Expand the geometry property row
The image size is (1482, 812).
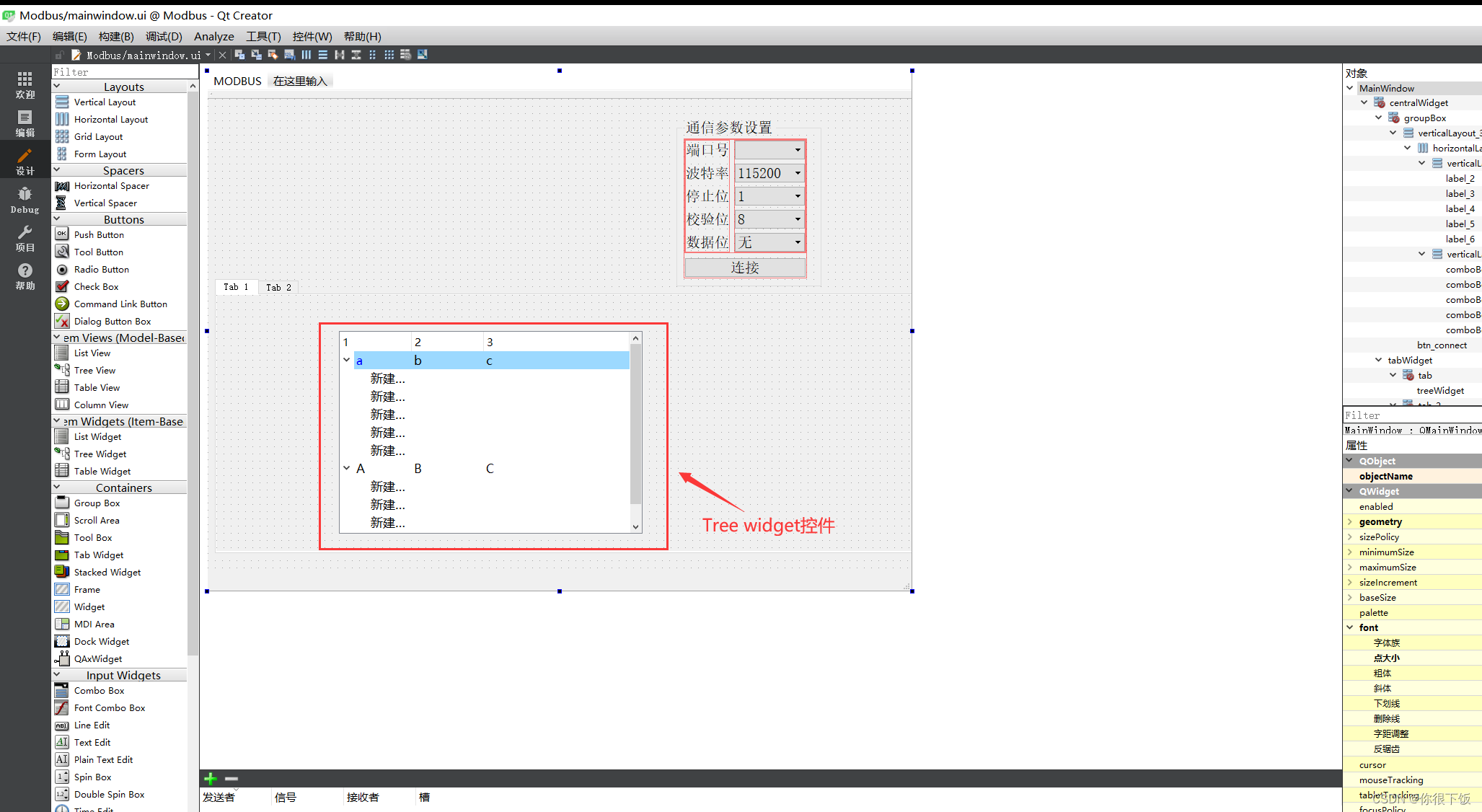tap(1349, 521)
